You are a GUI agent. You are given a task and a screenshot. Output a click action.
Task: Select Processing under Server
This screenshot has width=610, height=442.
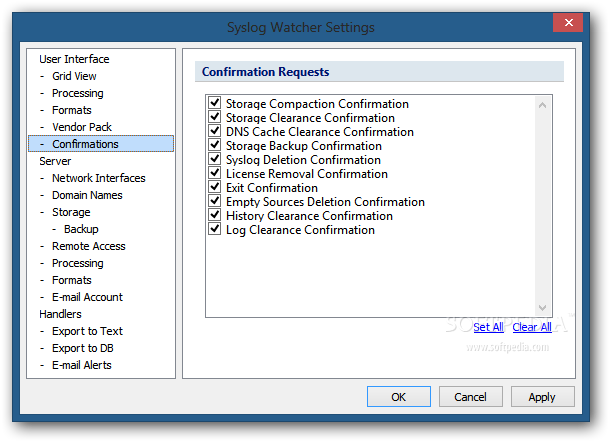coord(78,263)
